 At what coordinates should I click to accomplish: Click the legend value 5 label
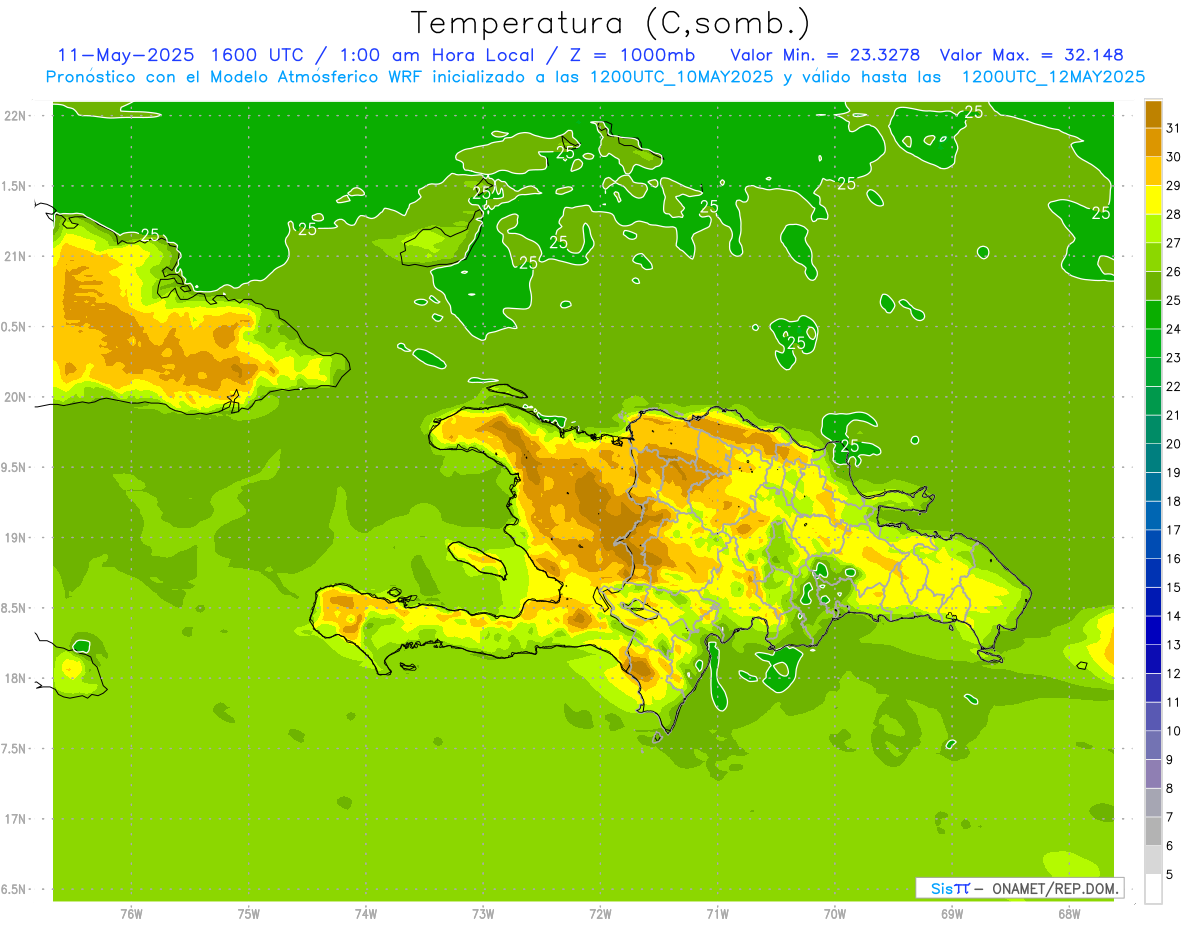1171,875
